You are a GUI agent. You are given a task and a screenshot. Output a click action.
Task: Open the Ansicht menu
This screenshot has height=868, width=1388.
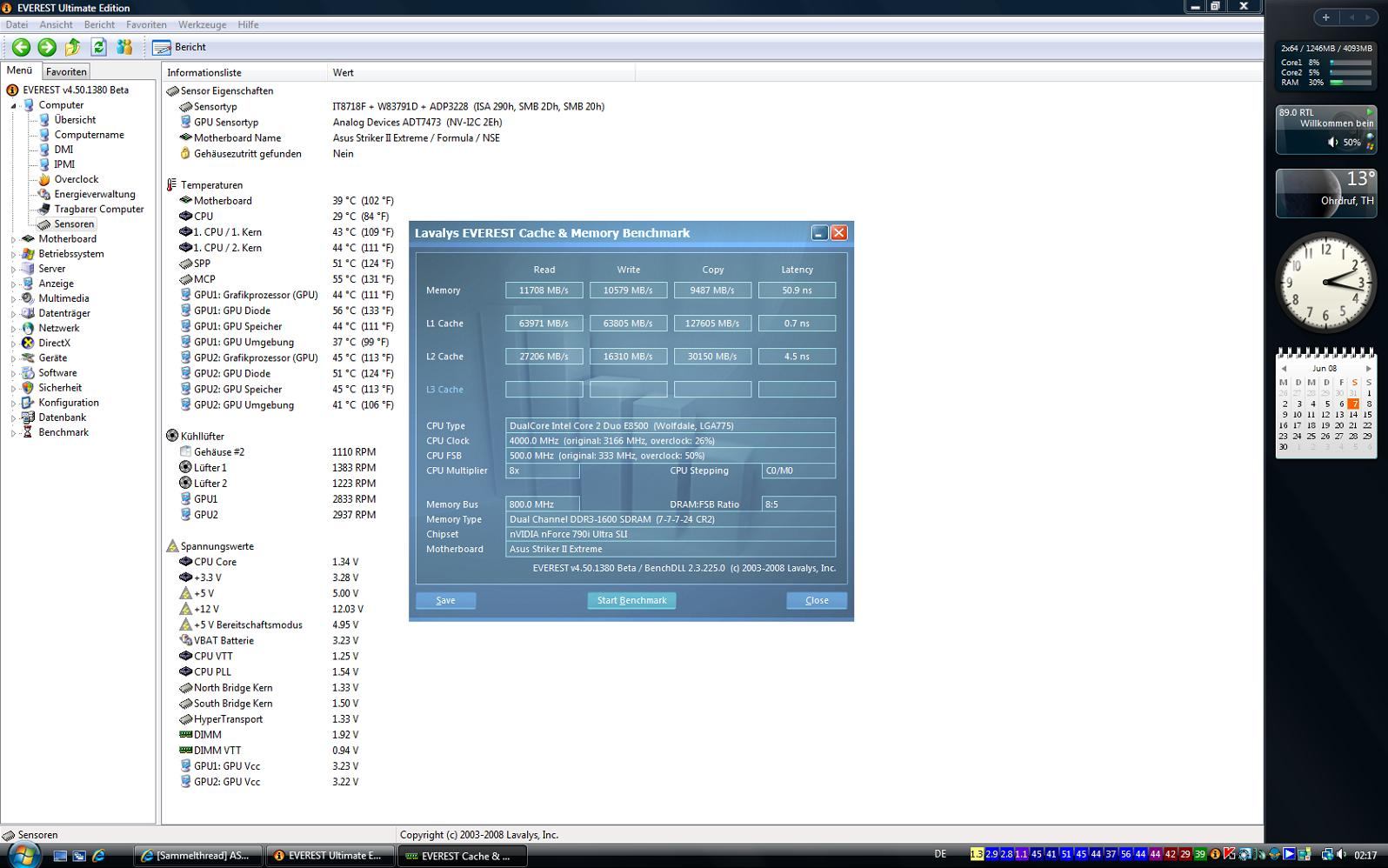(x=56, y=24)
